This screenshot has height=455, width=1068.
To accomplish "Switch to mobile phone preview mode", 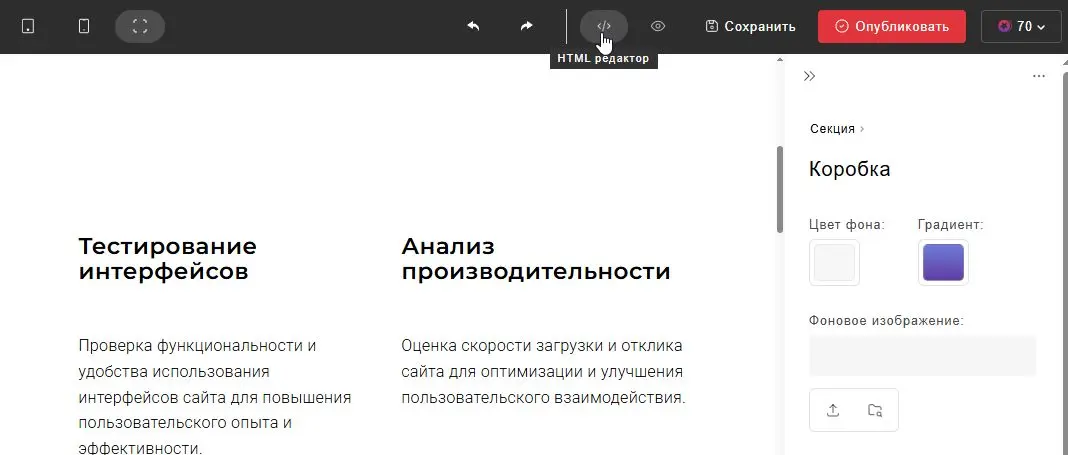I will 84,27.
